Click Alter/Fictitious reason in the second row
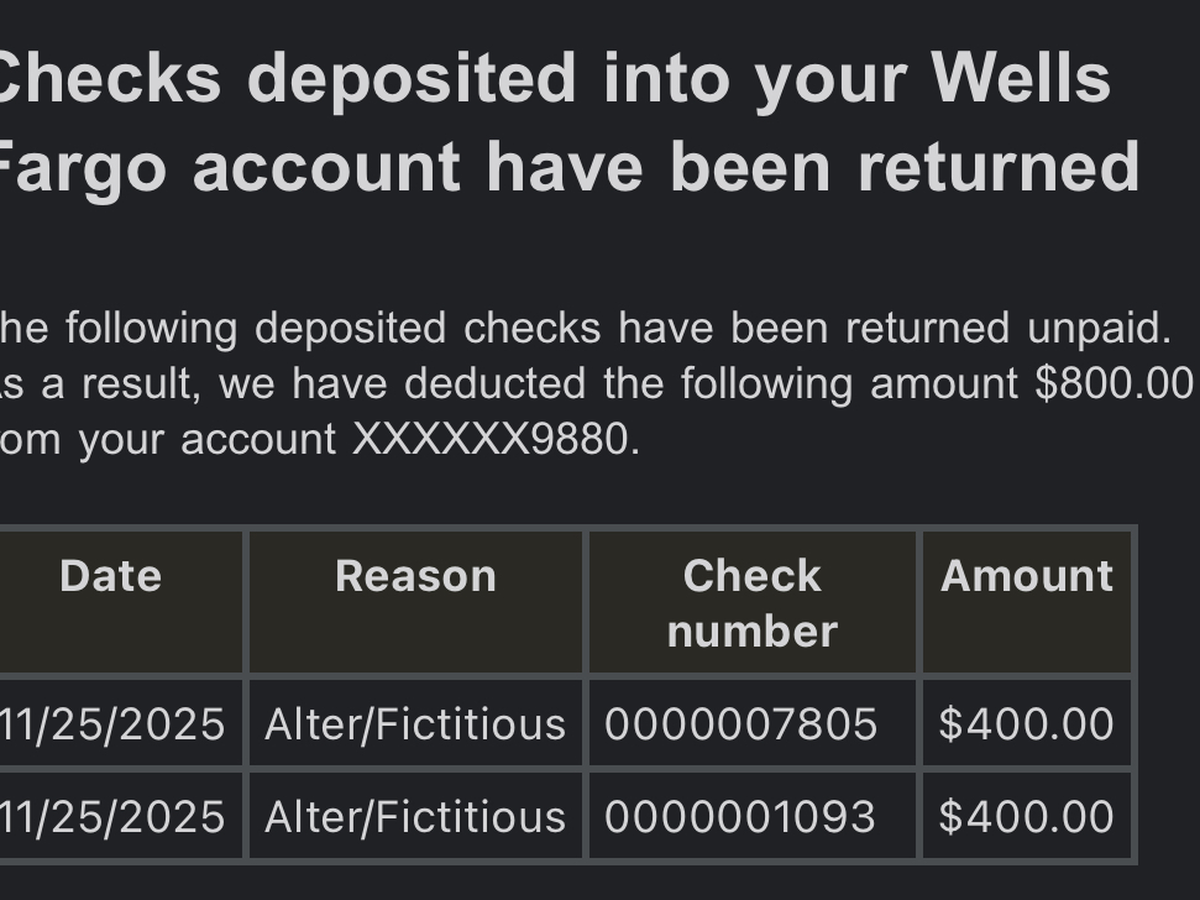The image size is (1200, 900). pyautogui.click(x=415, y=817)
